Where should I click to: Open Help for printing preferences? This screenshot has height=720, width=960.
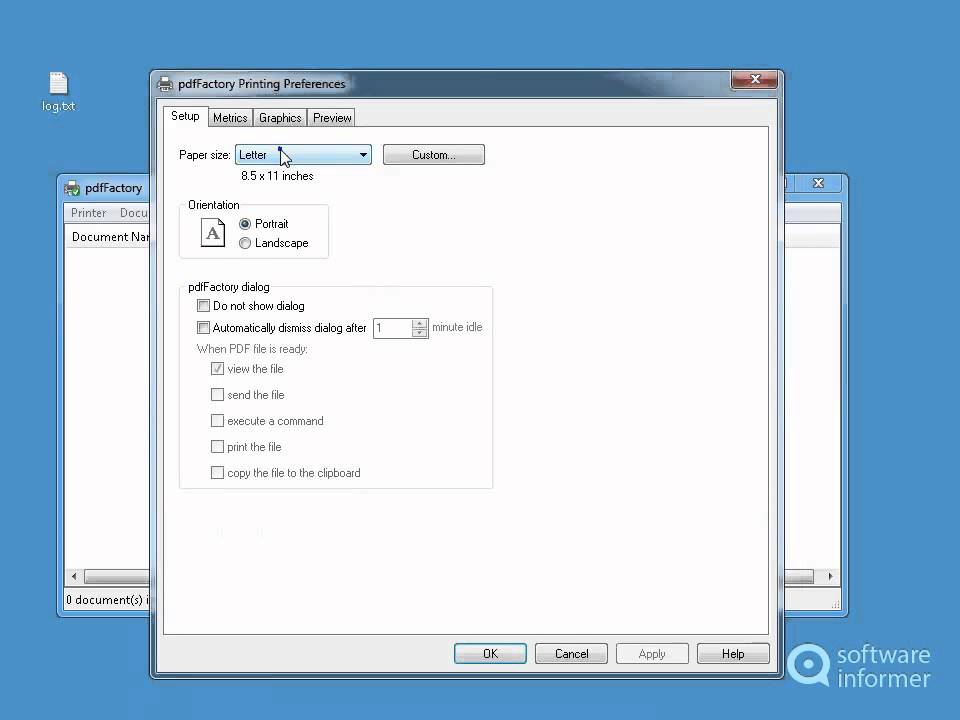(x=733, y=654)
